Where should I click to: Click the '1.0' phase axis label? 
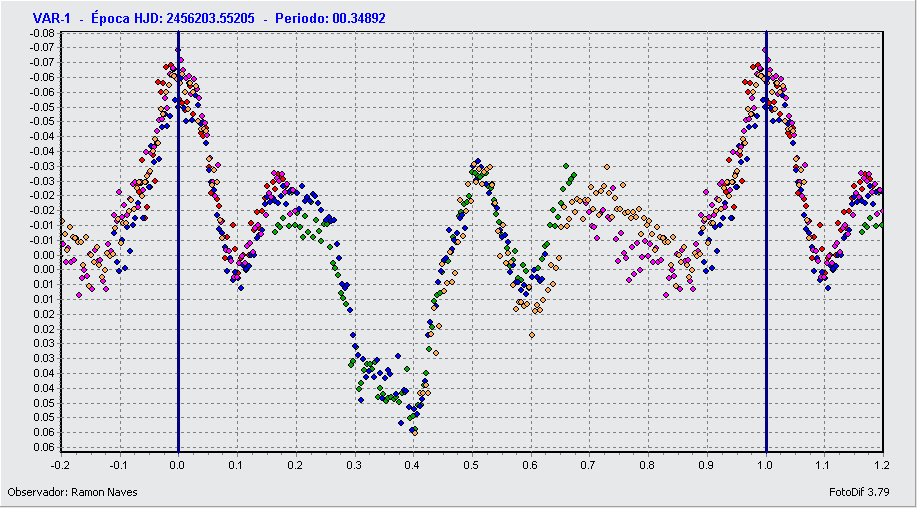point(765,465)
